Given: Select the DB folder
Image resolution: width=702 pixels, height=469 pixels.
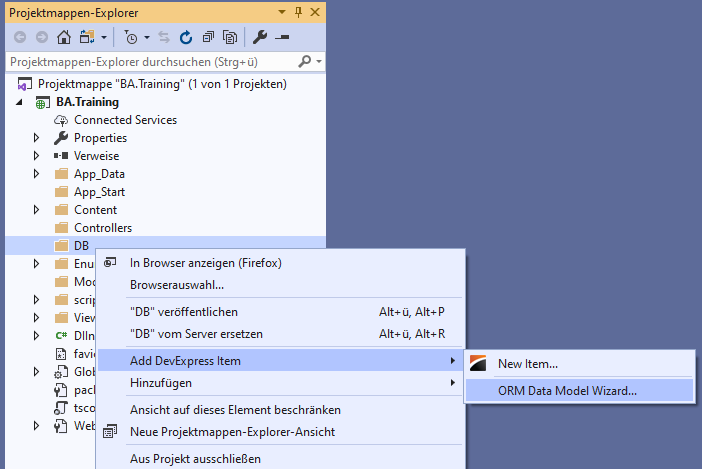Looking at the screenshot, I should pos(81,246).
